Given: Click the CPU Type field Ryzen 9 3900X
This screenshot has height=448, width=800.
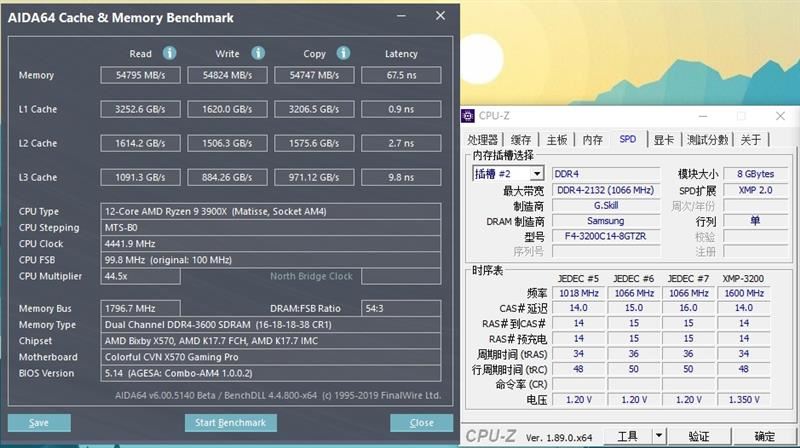Looking at the screenshot, I should 270,211.
